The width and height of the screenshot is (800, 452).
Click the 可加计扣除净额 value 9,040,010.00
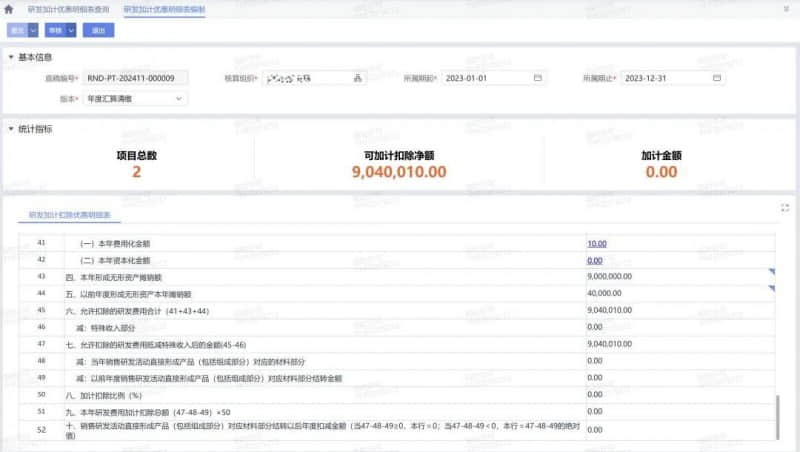tap(399, 172)
